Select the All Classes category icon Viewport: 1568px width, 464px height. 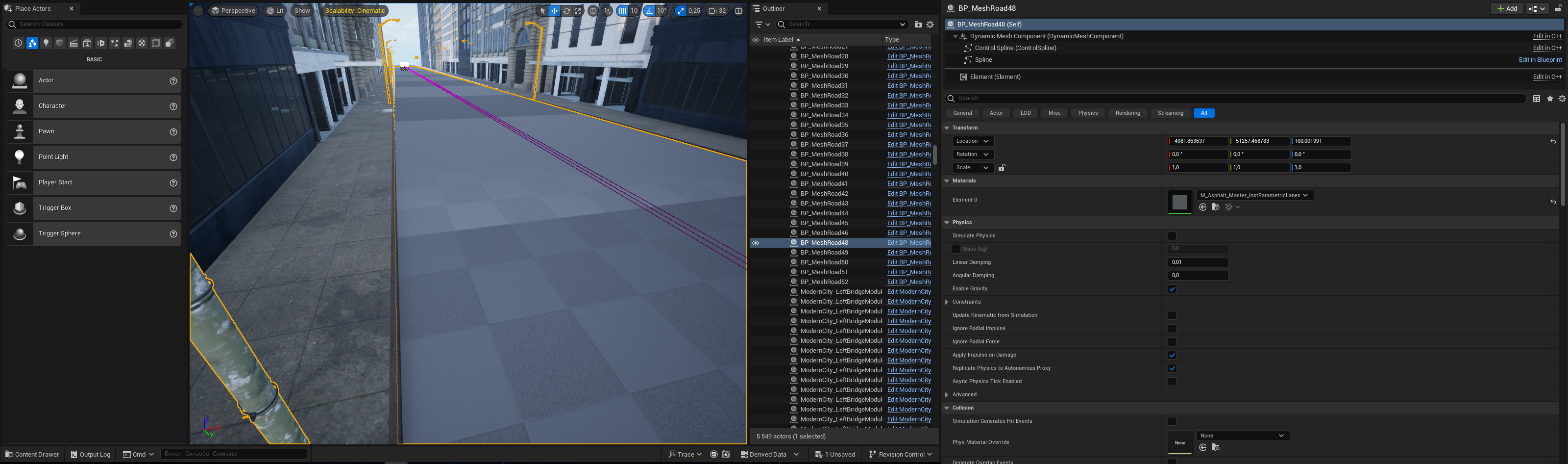pyautogui.click(x=170, y=43)
